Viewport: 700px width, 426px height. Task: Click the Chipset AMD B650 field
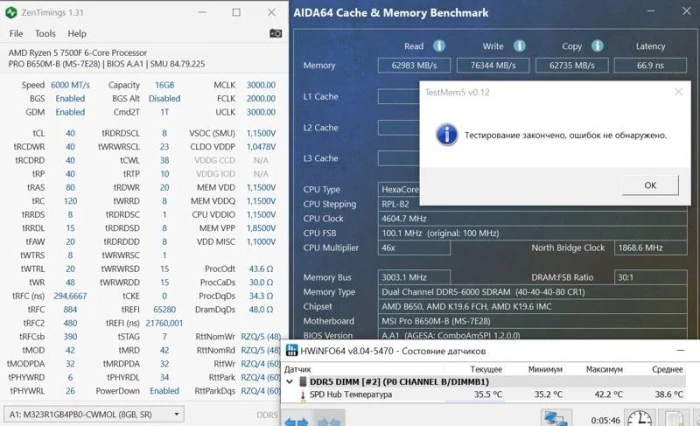532,306
